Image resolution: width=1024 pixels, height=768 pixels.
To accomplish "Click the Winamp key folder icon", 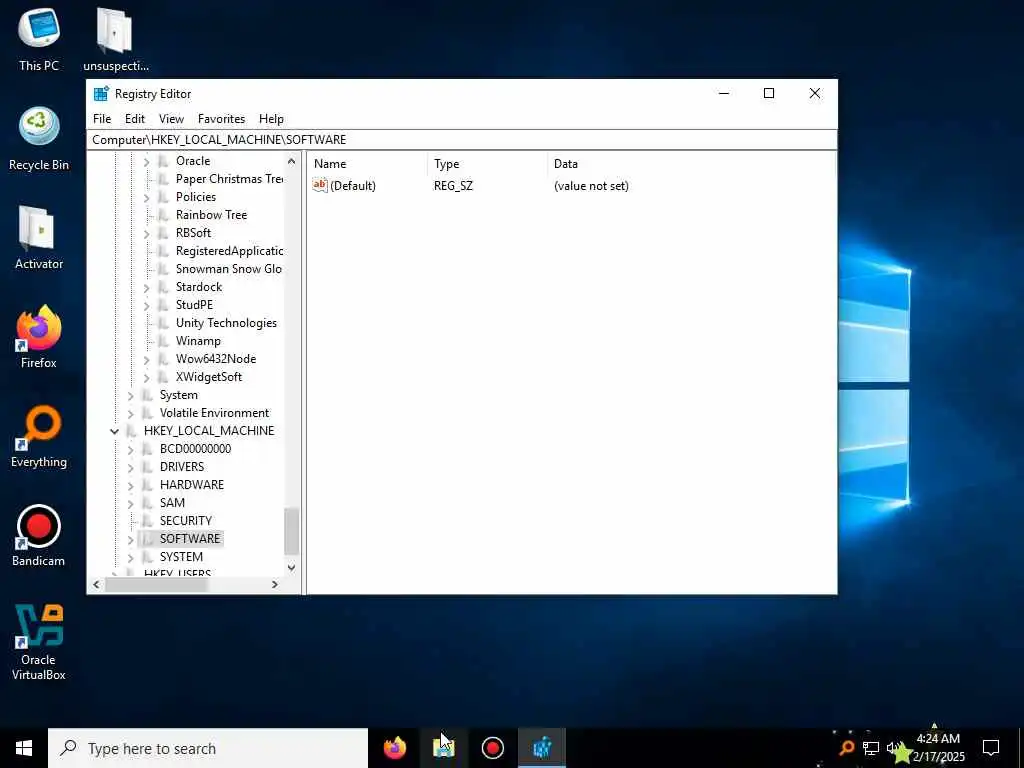I will click(164, 341).
